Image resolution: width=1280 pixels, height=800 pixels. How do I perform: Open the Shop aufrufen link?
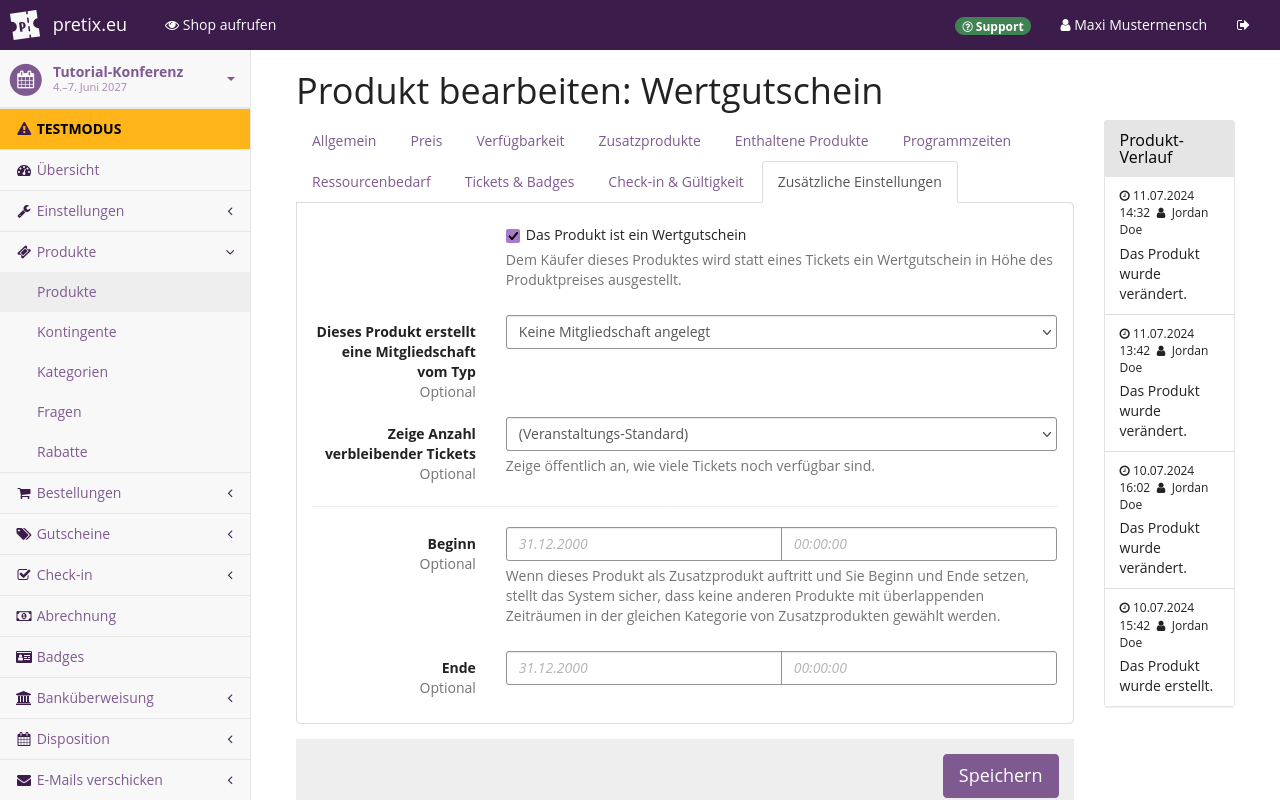tap(220, 25)
